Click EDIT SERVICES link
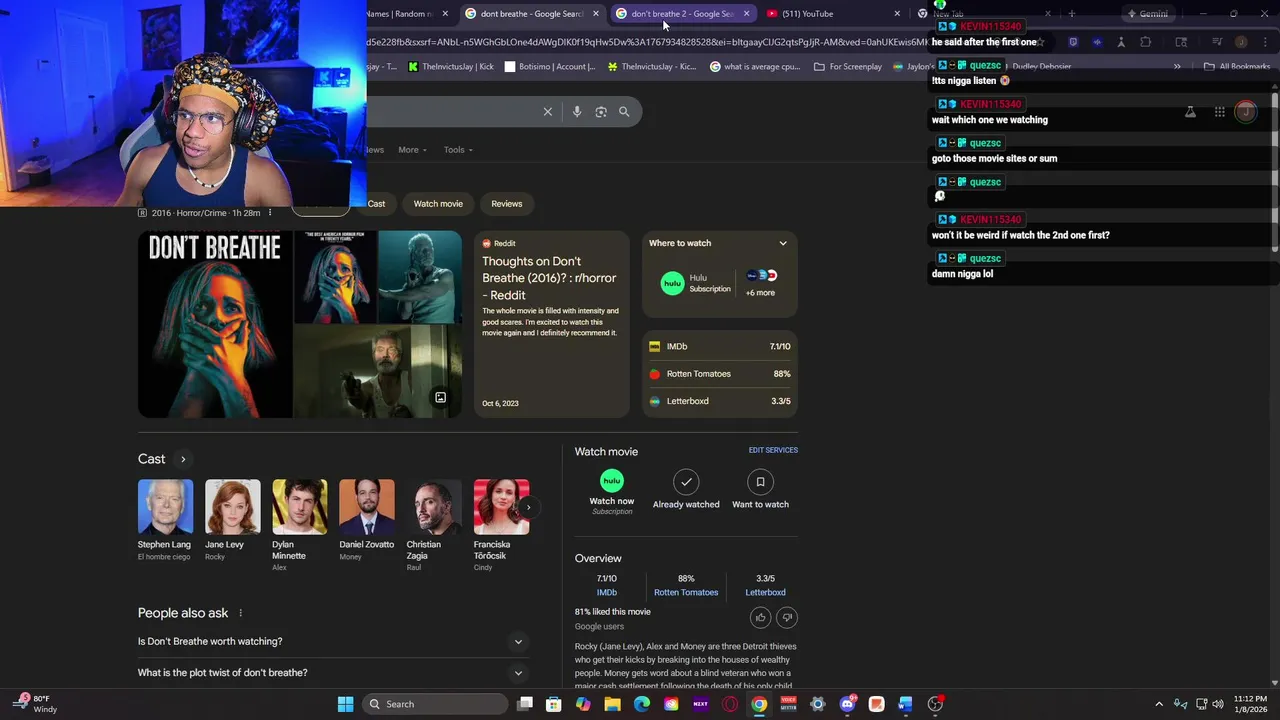 (x=773, y=451)
